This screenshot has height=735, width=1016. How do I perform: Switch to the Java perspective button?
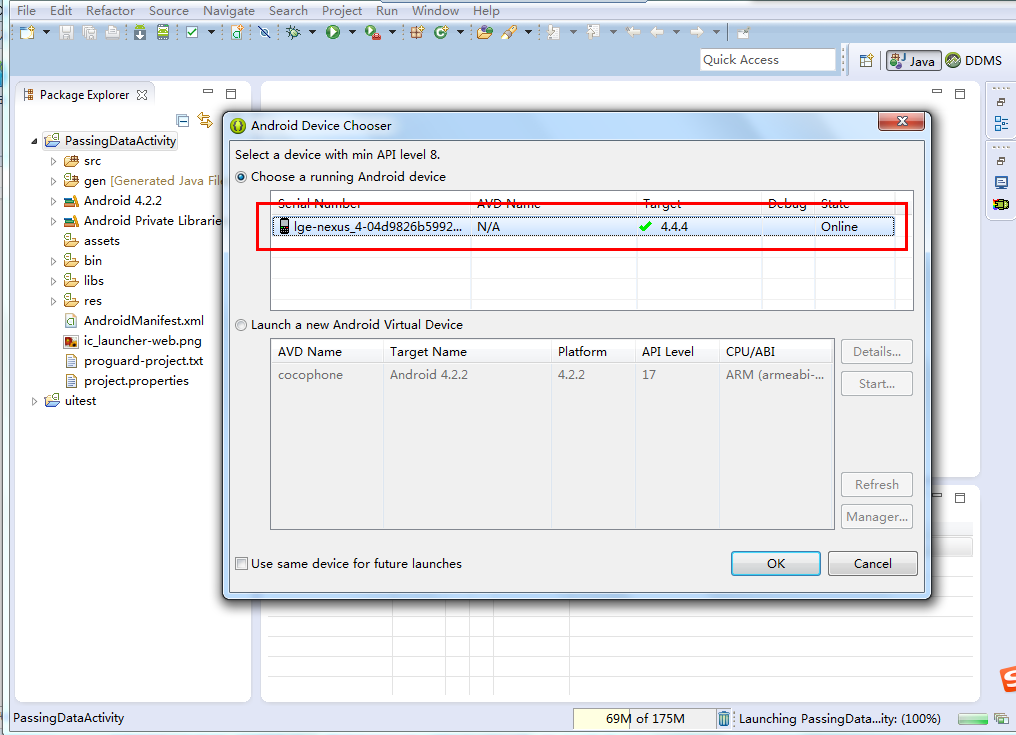(913, 60)
